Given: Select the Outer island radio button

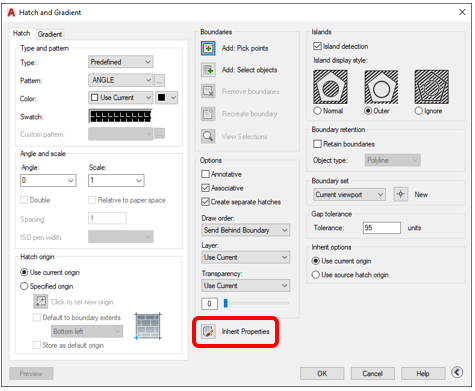Looking at the screenshot, I should click(368, 111).
